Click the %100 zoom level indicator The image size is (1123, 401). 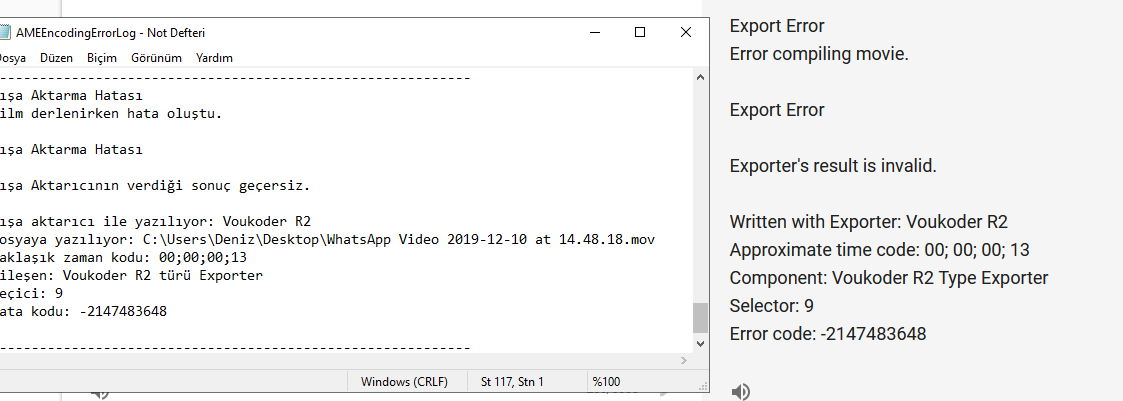pyautogui.click(x=607, y=382)
